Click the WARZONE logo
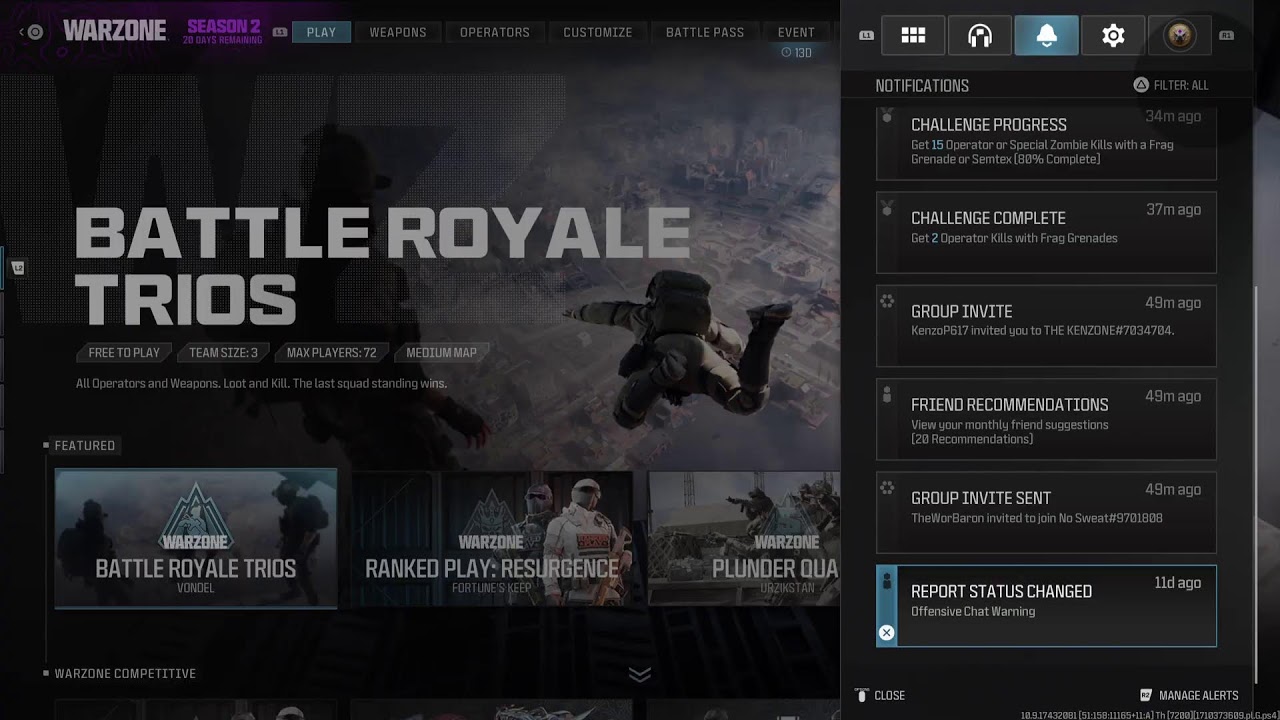This screenshot has width=1280, height=720. click(x=115, y=31)
